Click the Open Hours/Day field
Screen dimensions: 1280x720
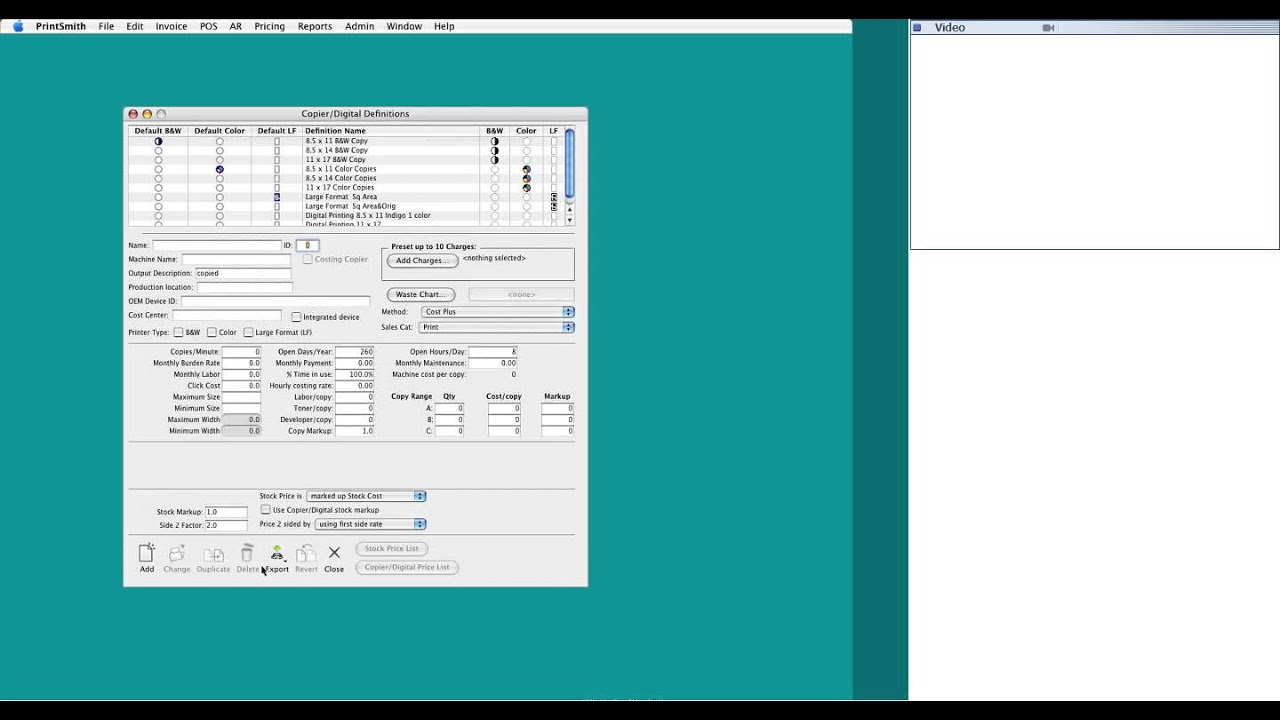click(x=493, y=352)
